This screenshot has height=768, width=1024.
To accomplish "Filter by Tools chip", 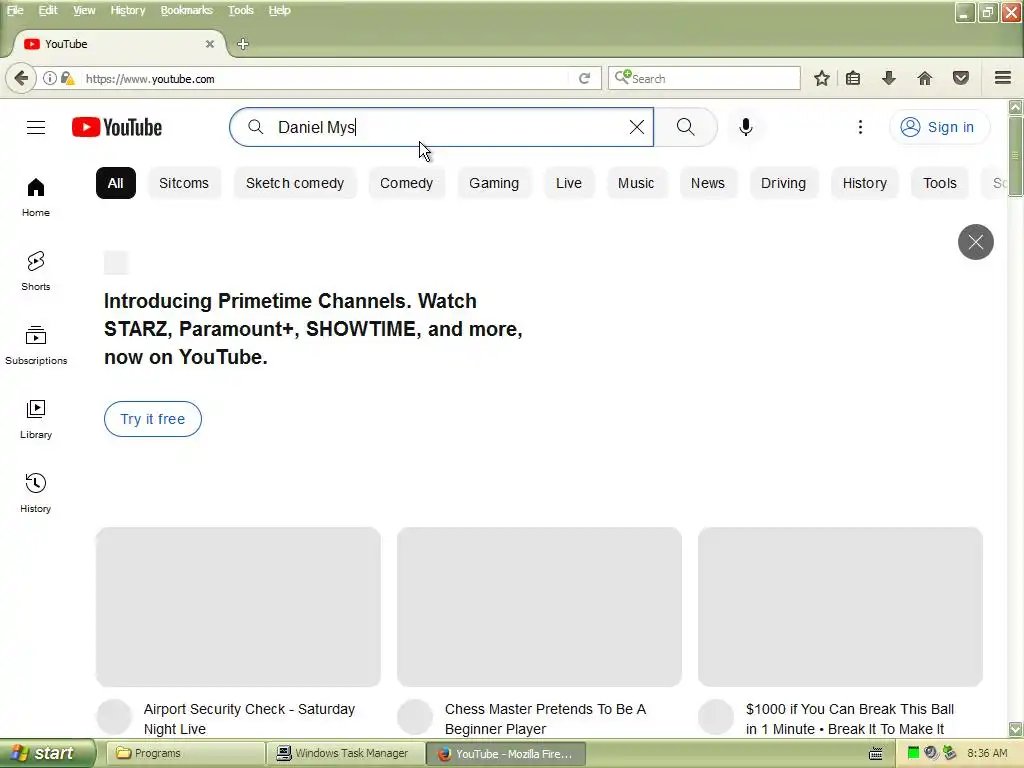I will [x=940, y=183].
